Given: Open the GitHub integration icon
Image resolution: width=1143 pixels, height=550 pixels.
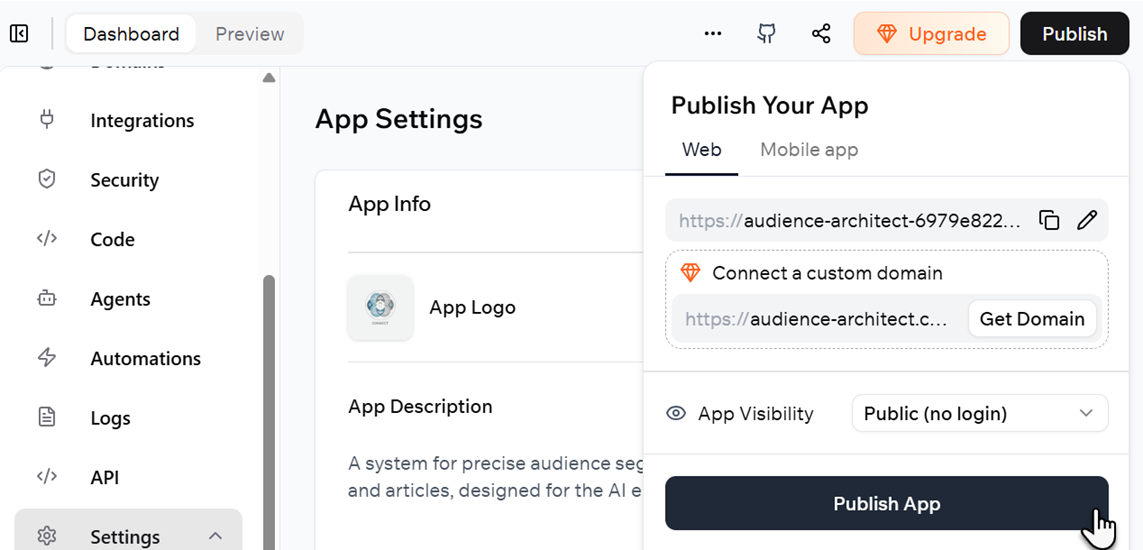Looking at the screenshot, I should pyautogui.click(x=766, y=34).
